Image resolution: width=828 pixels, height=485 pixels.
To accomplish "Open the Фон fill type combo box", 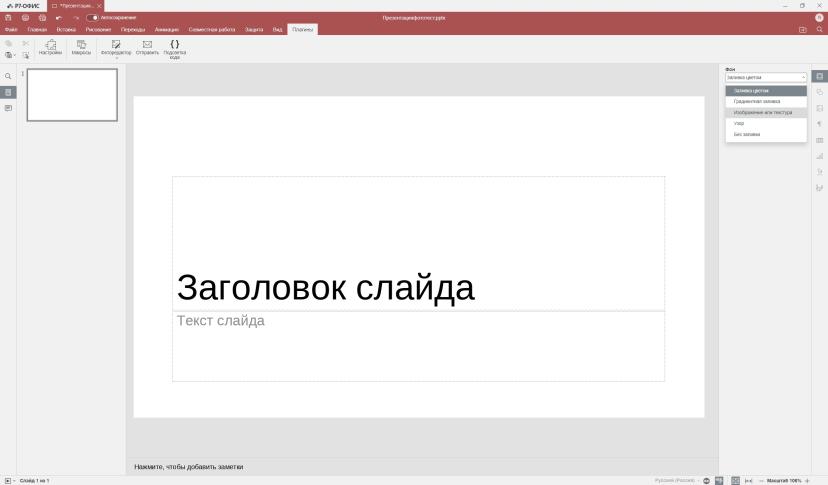I will (x=766, y=77).
